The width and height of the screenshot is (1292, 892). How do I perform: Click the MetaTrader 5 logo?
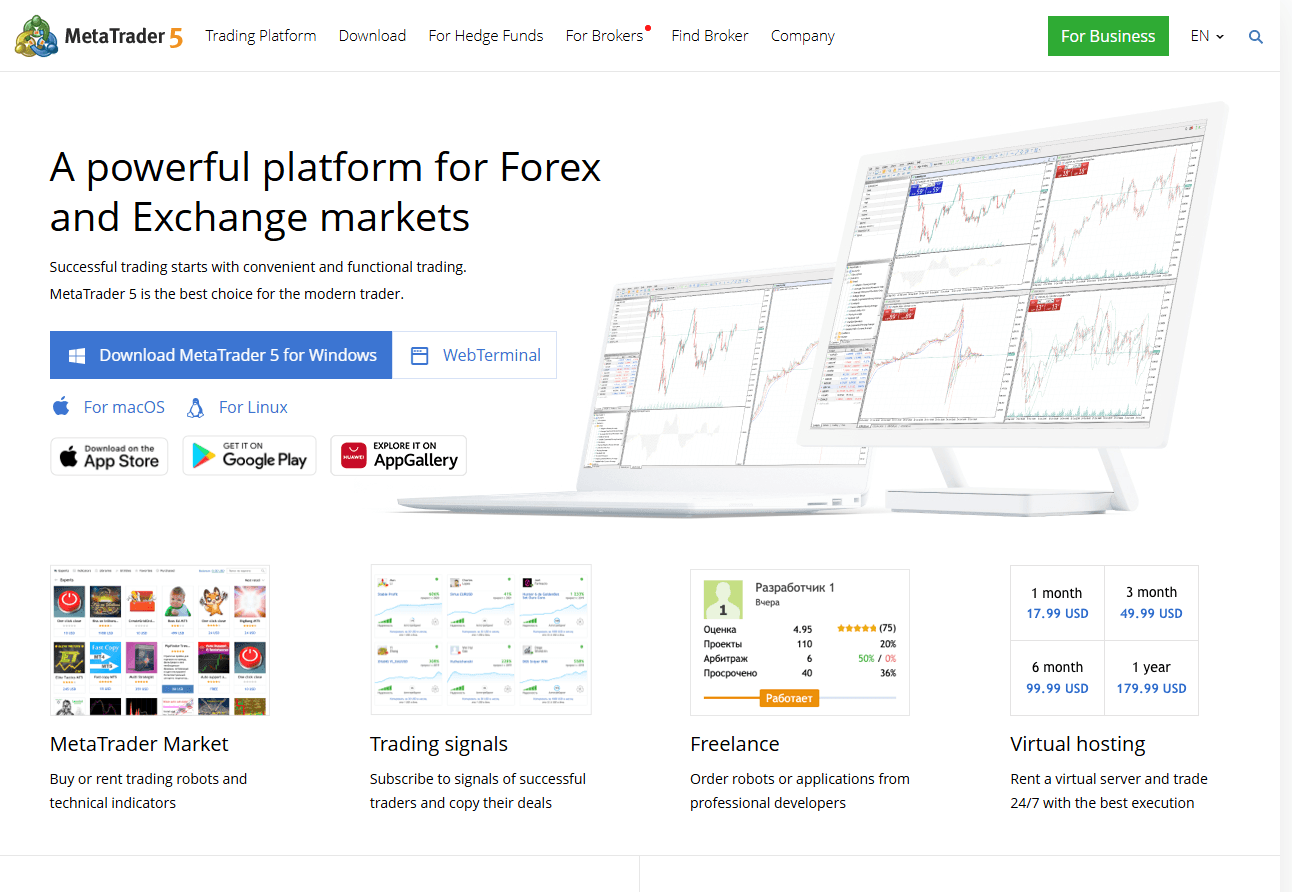pyautogui.click(x=99, y=36)
